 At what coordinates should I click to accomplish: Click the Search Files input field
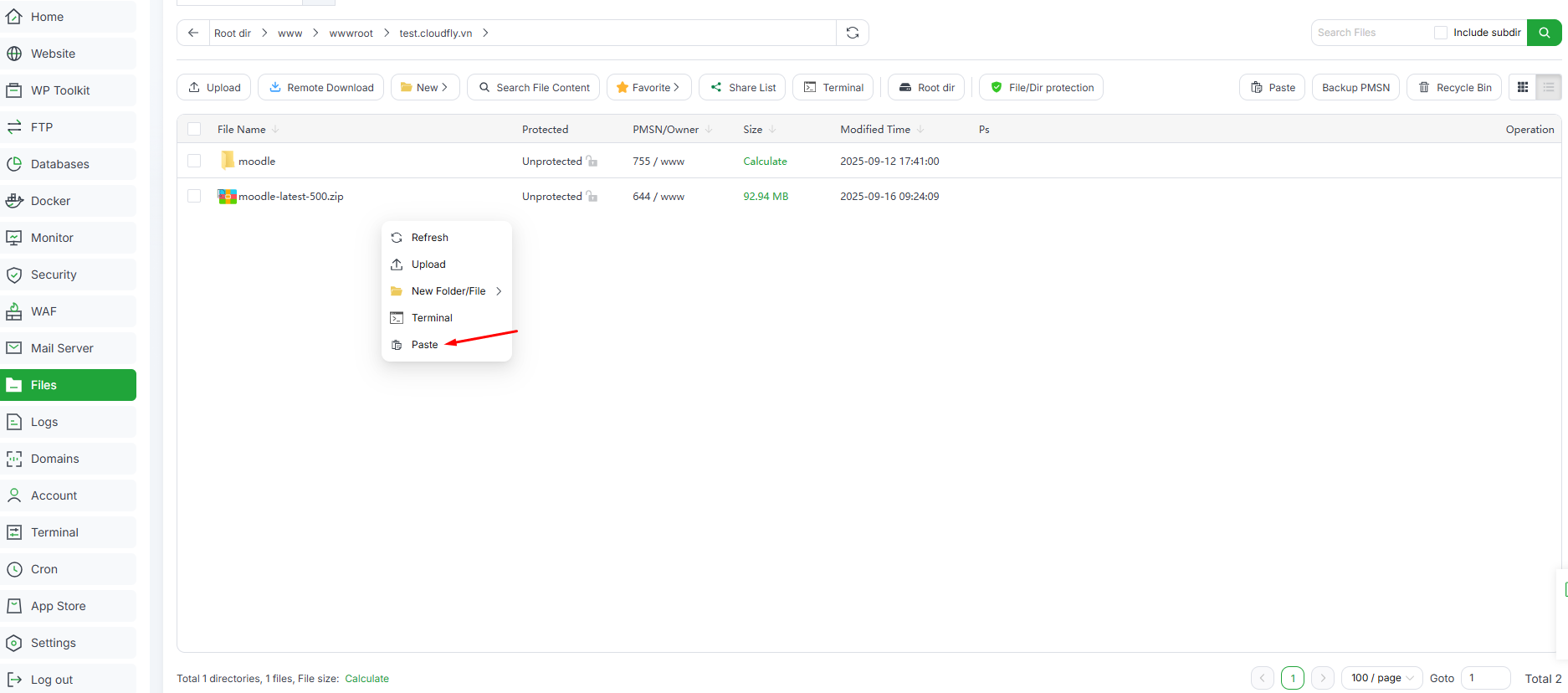point(1370,33)
